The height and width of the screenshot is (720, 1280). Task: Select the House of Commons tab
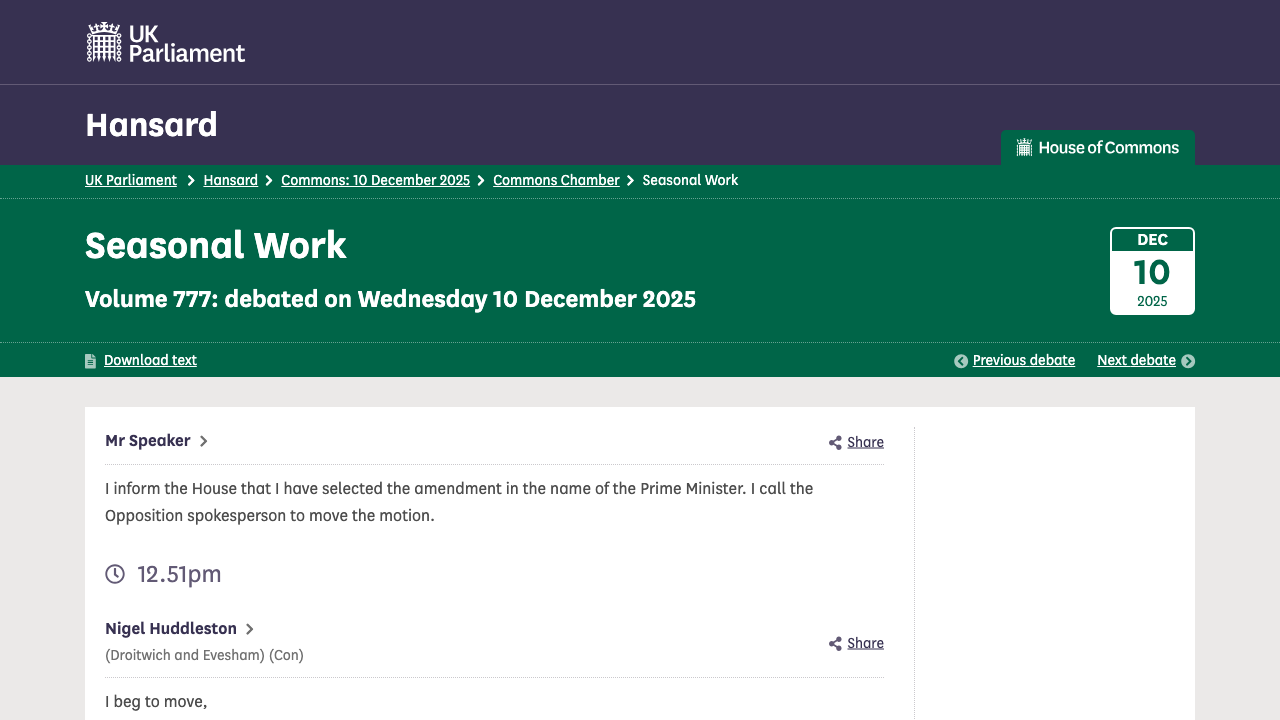click(x=1097, y=148)
